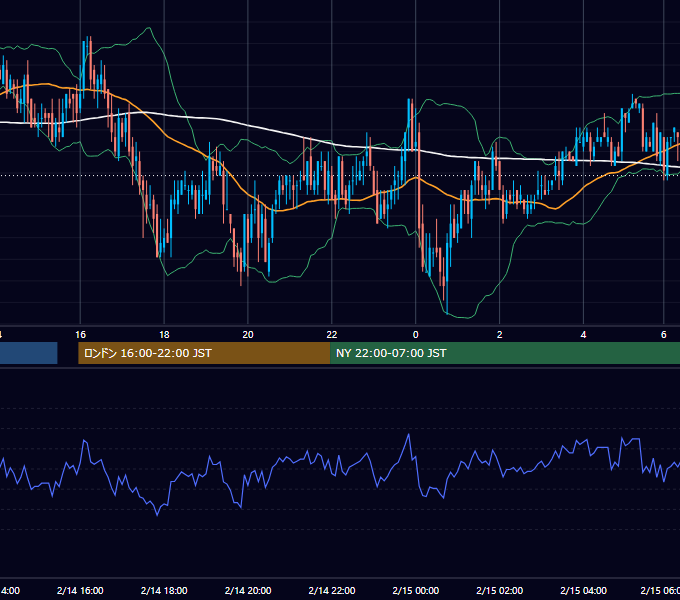Click the 2/15 00:00 time label
The width and height of the screenshot is (680, 600).
point(415,590)
